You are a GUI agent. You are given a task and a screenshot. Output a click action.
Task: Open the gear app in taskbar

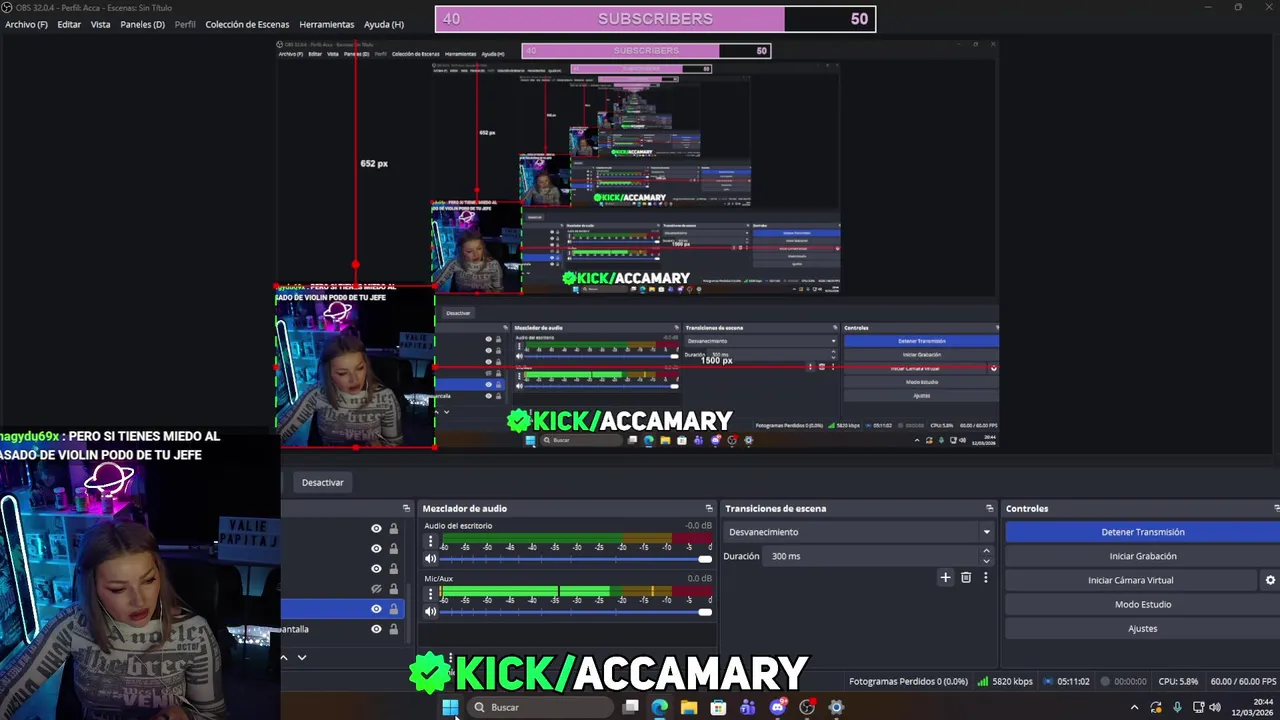click(x=836, y=707)
